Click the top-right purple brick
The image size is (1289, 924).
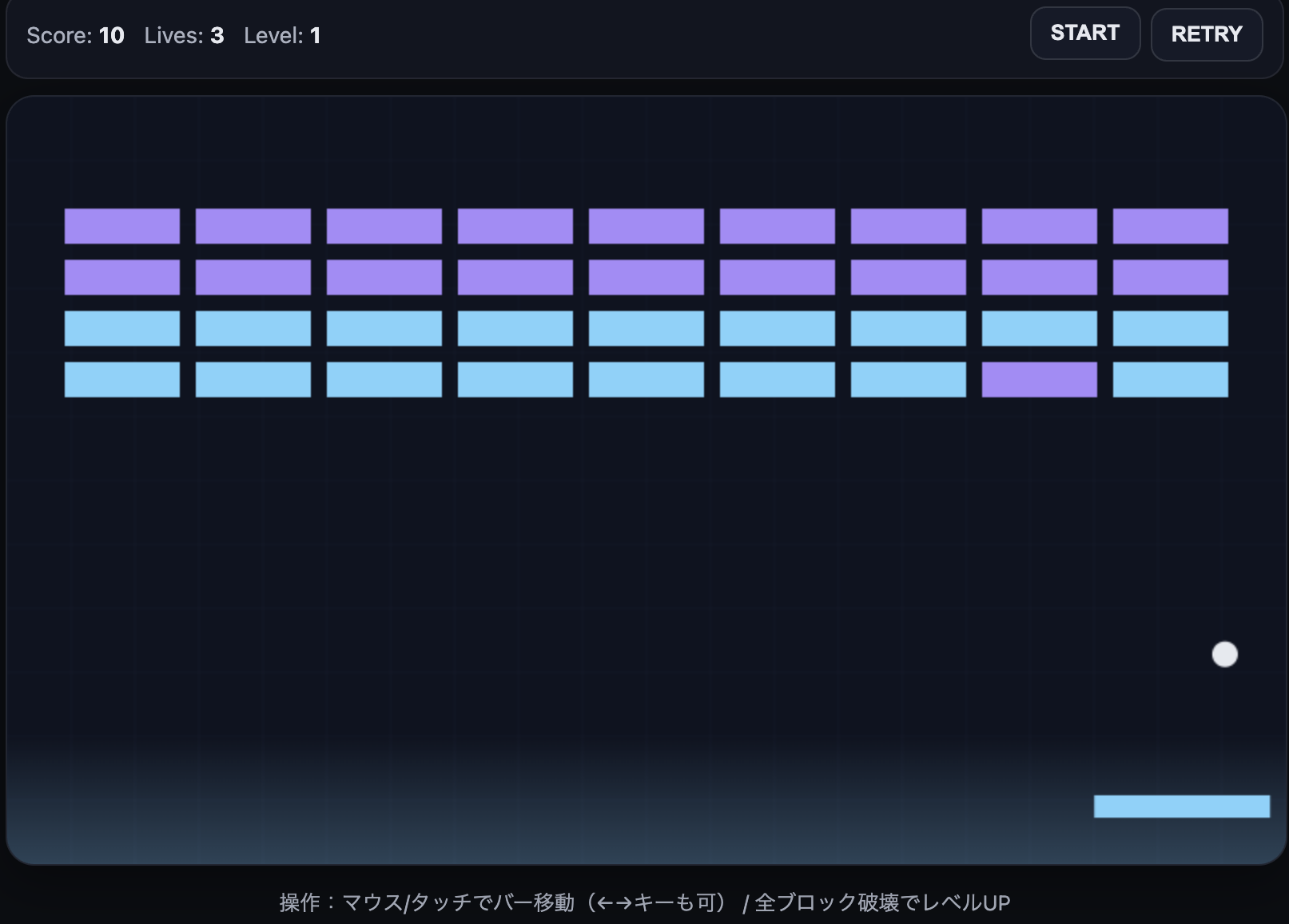coord(1169,227)
